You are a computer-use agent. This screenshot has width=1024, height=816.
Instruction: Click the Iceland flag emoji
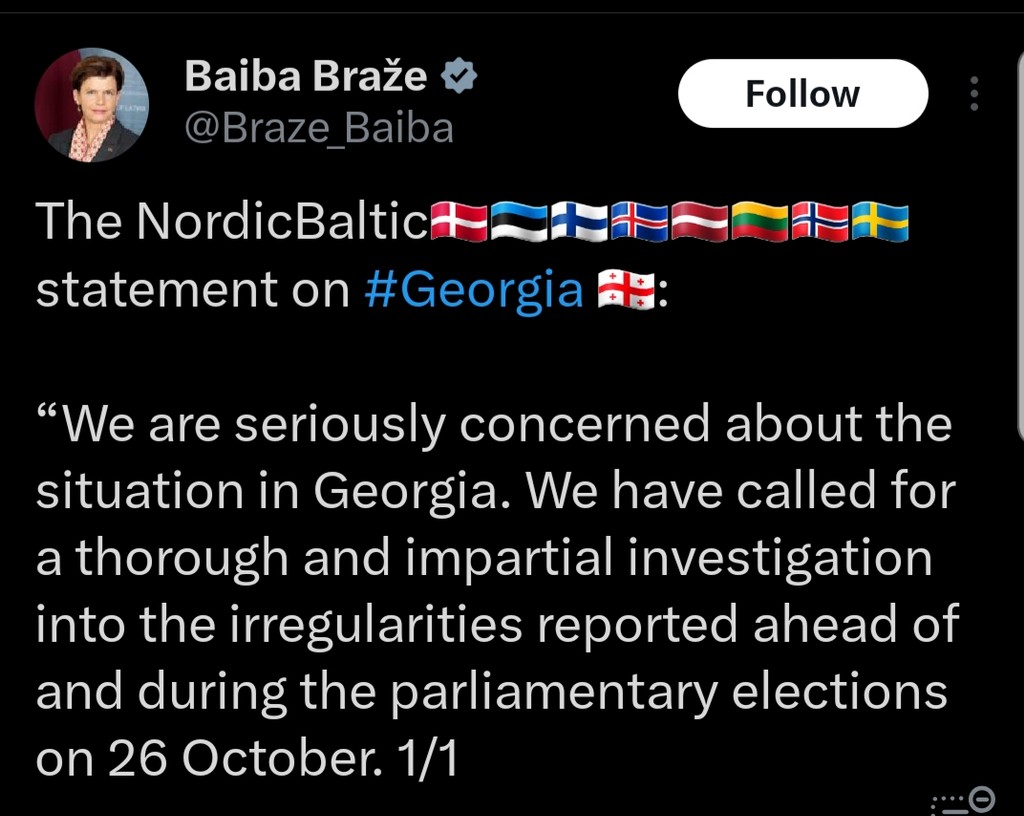(639, 222)
